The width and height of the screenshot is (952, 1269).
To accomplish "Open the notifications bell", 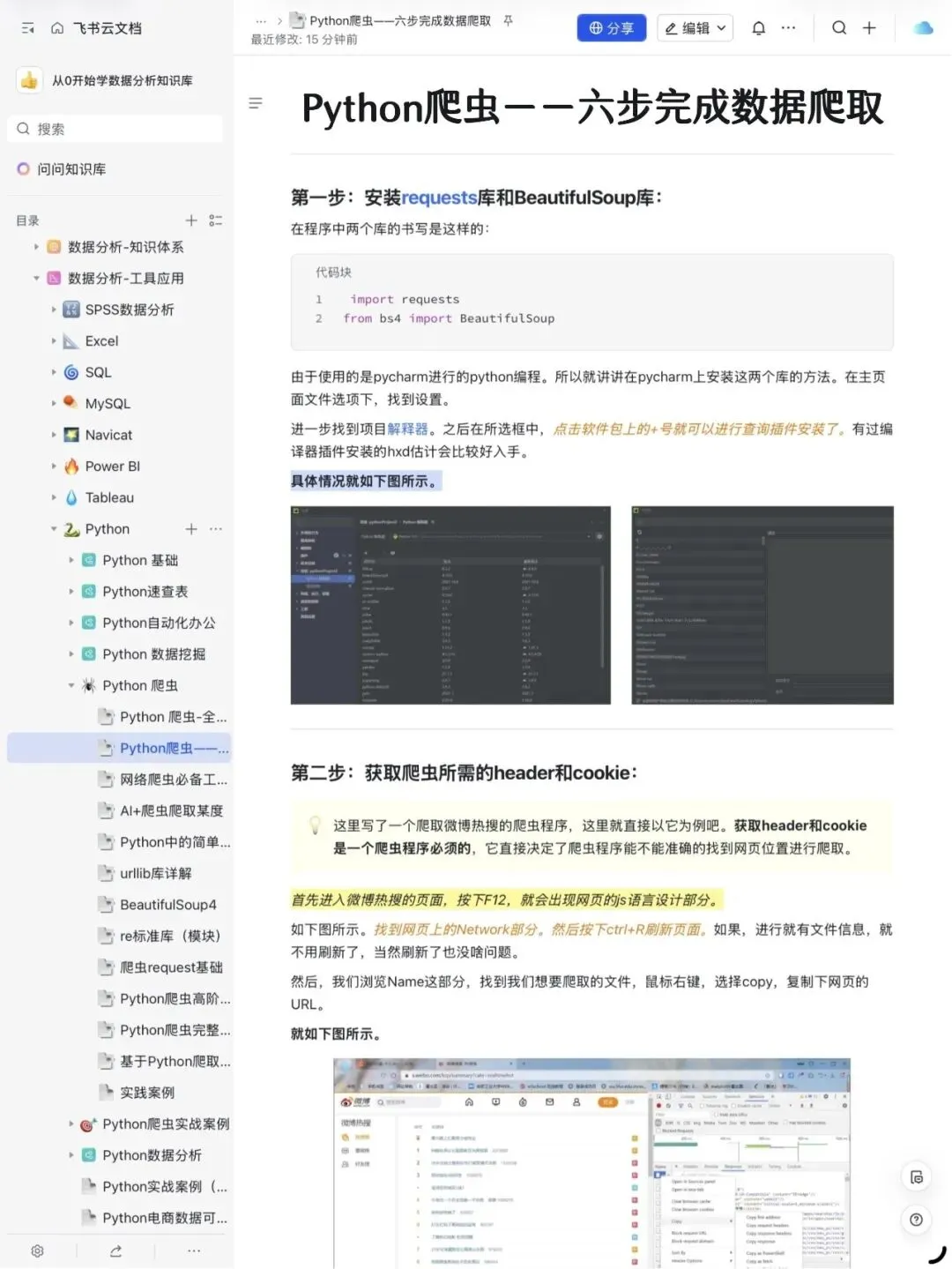I will (x=758, y=28).
